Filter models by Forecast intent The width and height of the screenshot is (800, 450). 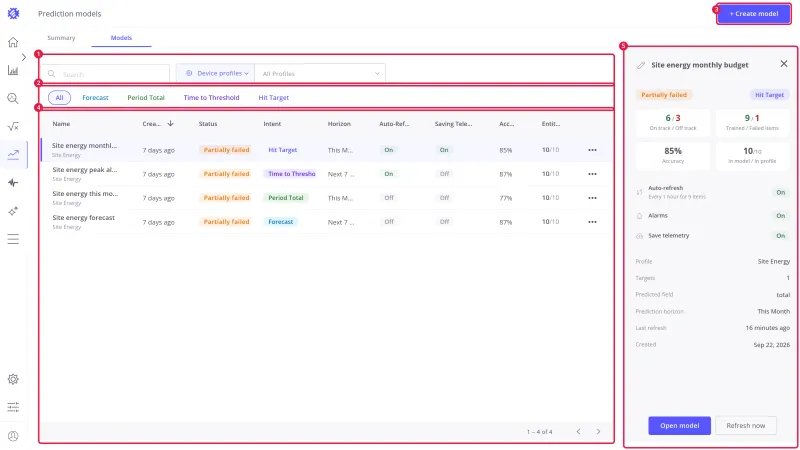[x=95, y=97]
